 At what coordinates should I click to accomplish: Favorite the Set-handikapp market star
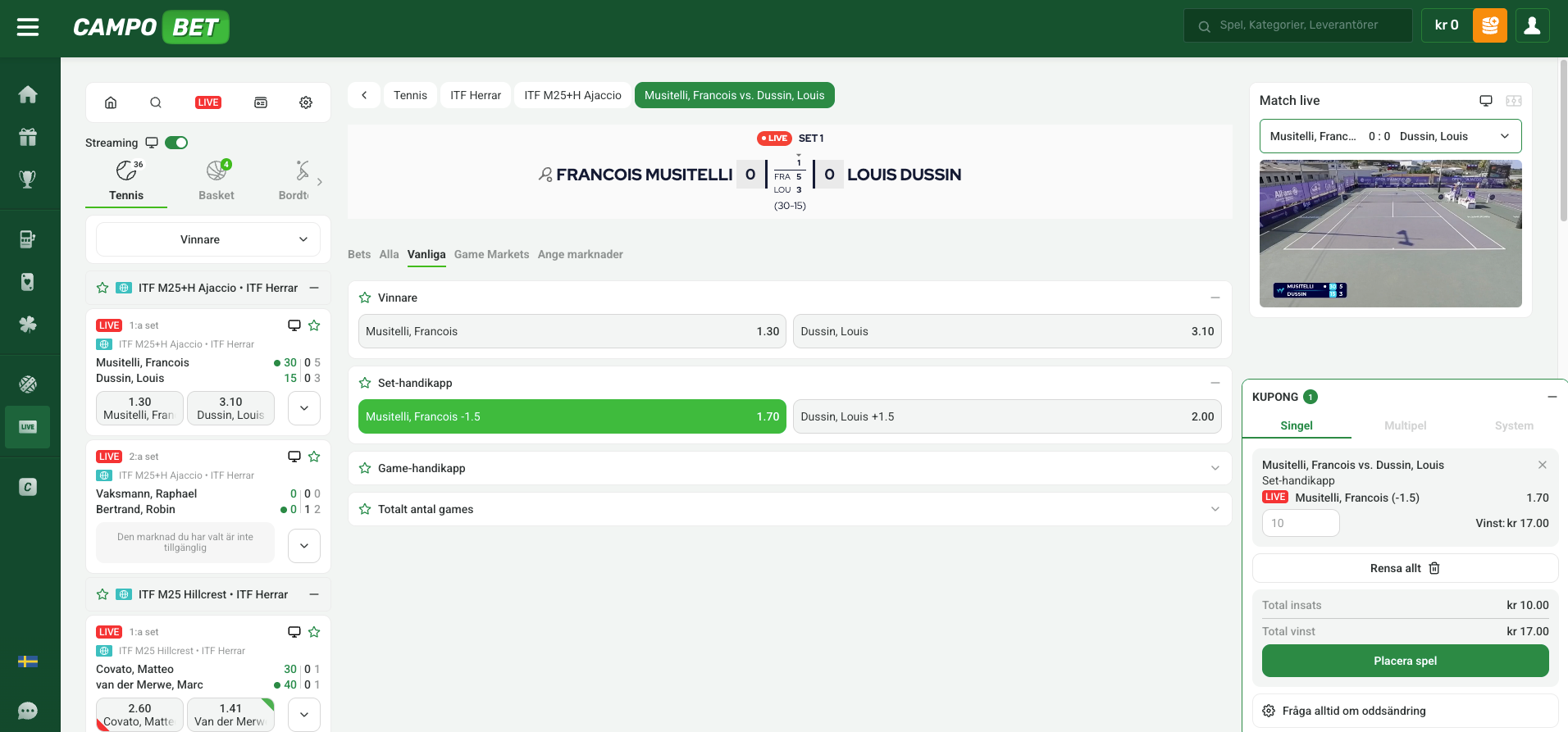(365, 383)
